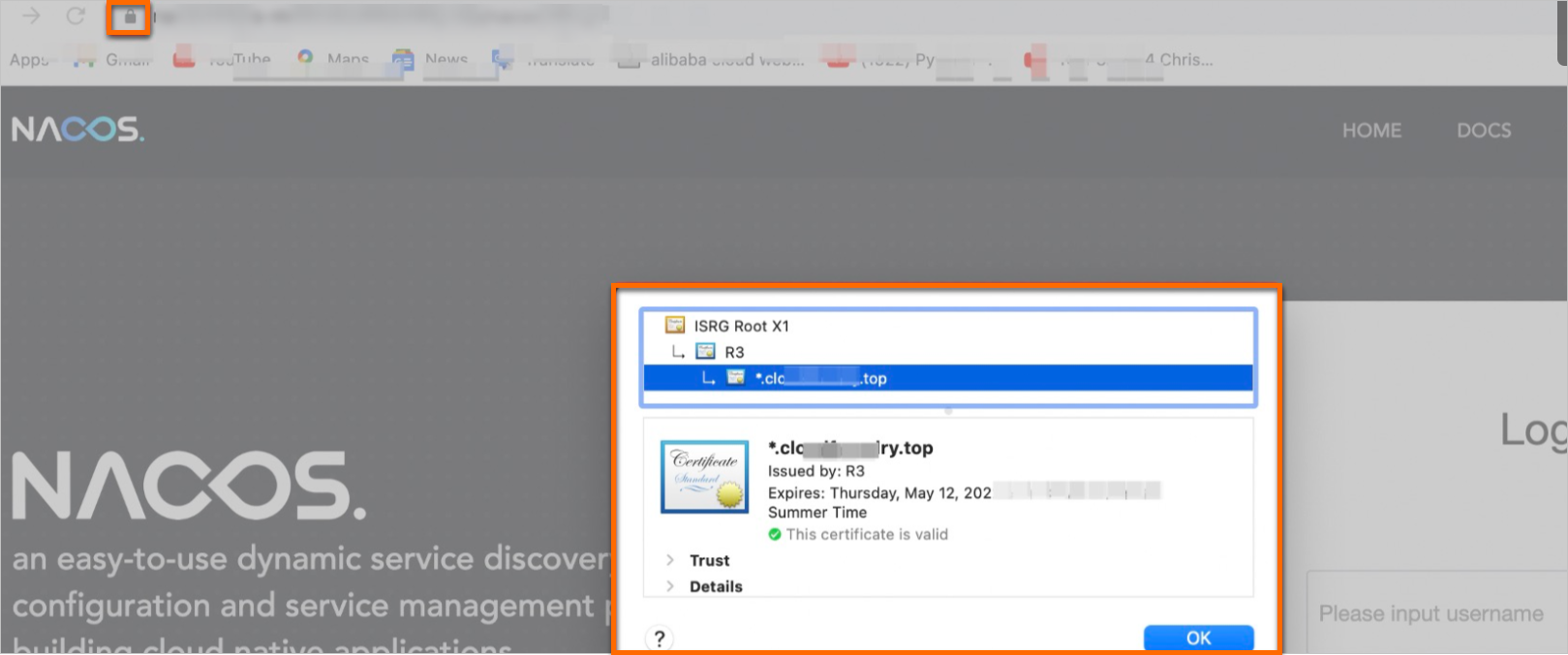Expand the Trust section
The image size is (1568, 655).
669,560
